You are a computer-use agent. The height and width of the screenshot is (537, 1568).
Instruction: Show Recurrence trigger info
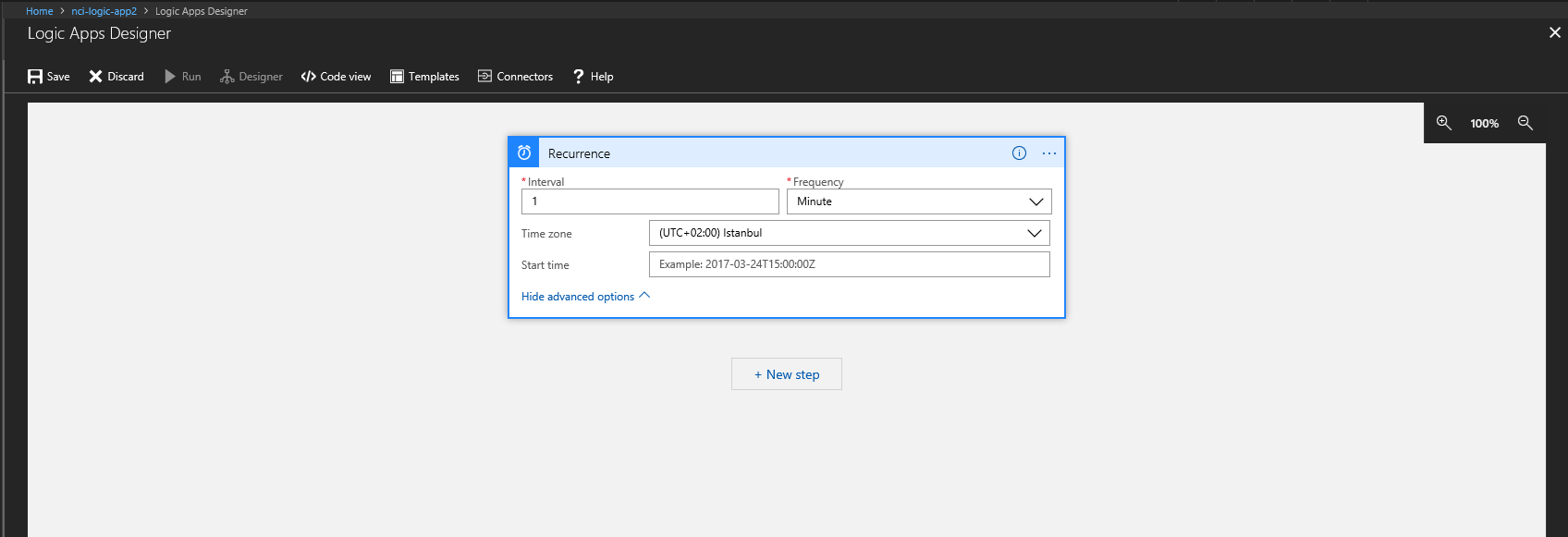1019,153
